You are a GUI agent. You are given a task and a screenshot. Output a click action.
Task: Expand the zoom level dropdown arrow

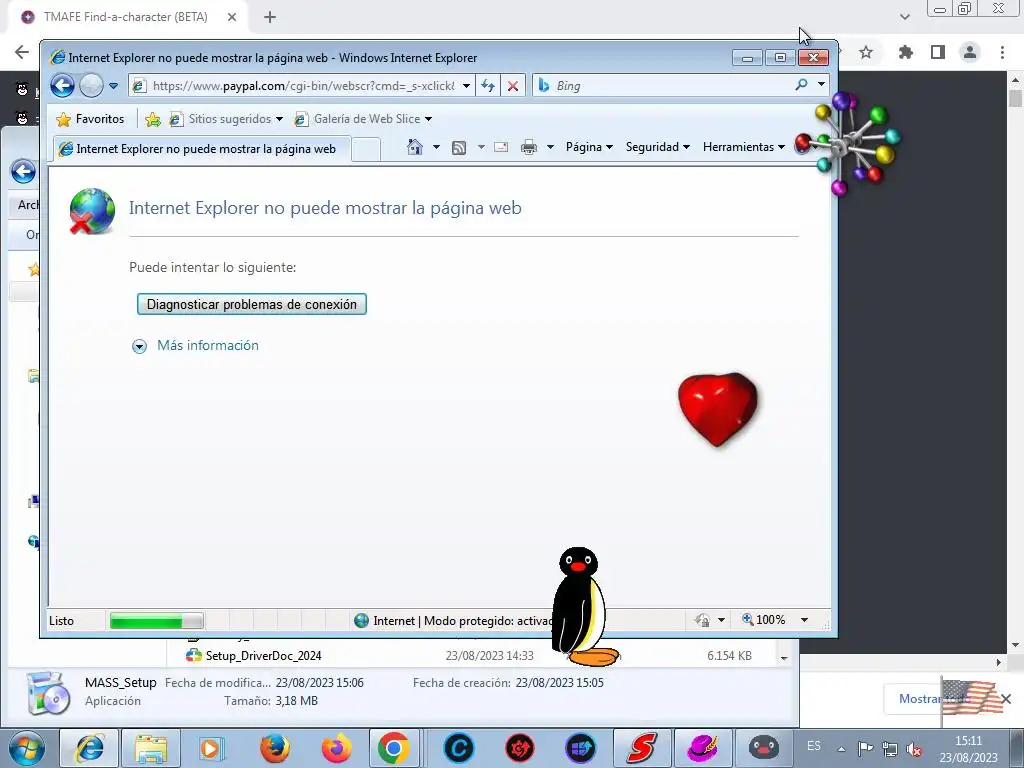[x=805, y=620]
